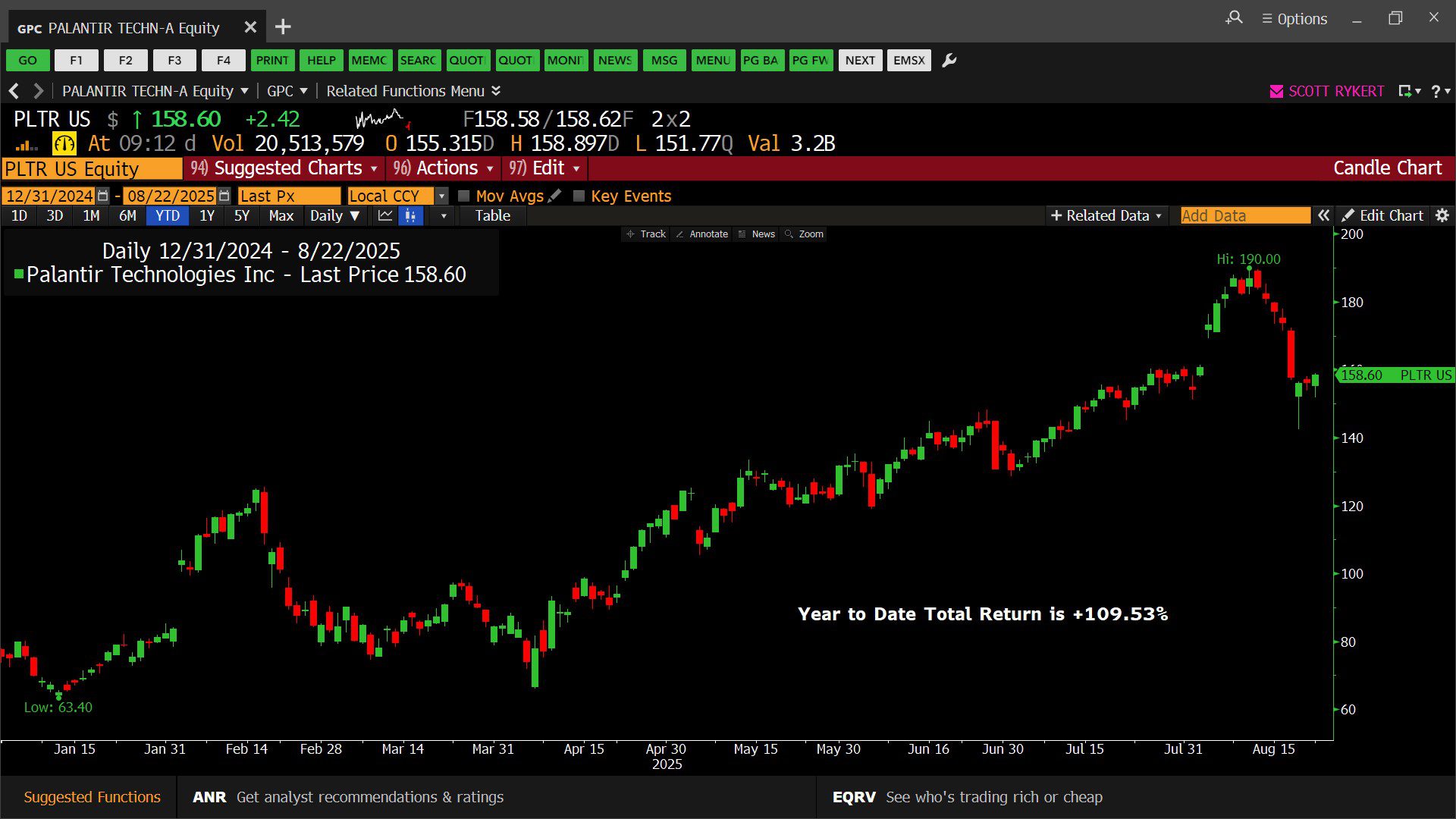Viewport: 1456px width, 819px height.
Task: Open the end date calendar picker
Action: pyautogui.click(x=224, y=196)
